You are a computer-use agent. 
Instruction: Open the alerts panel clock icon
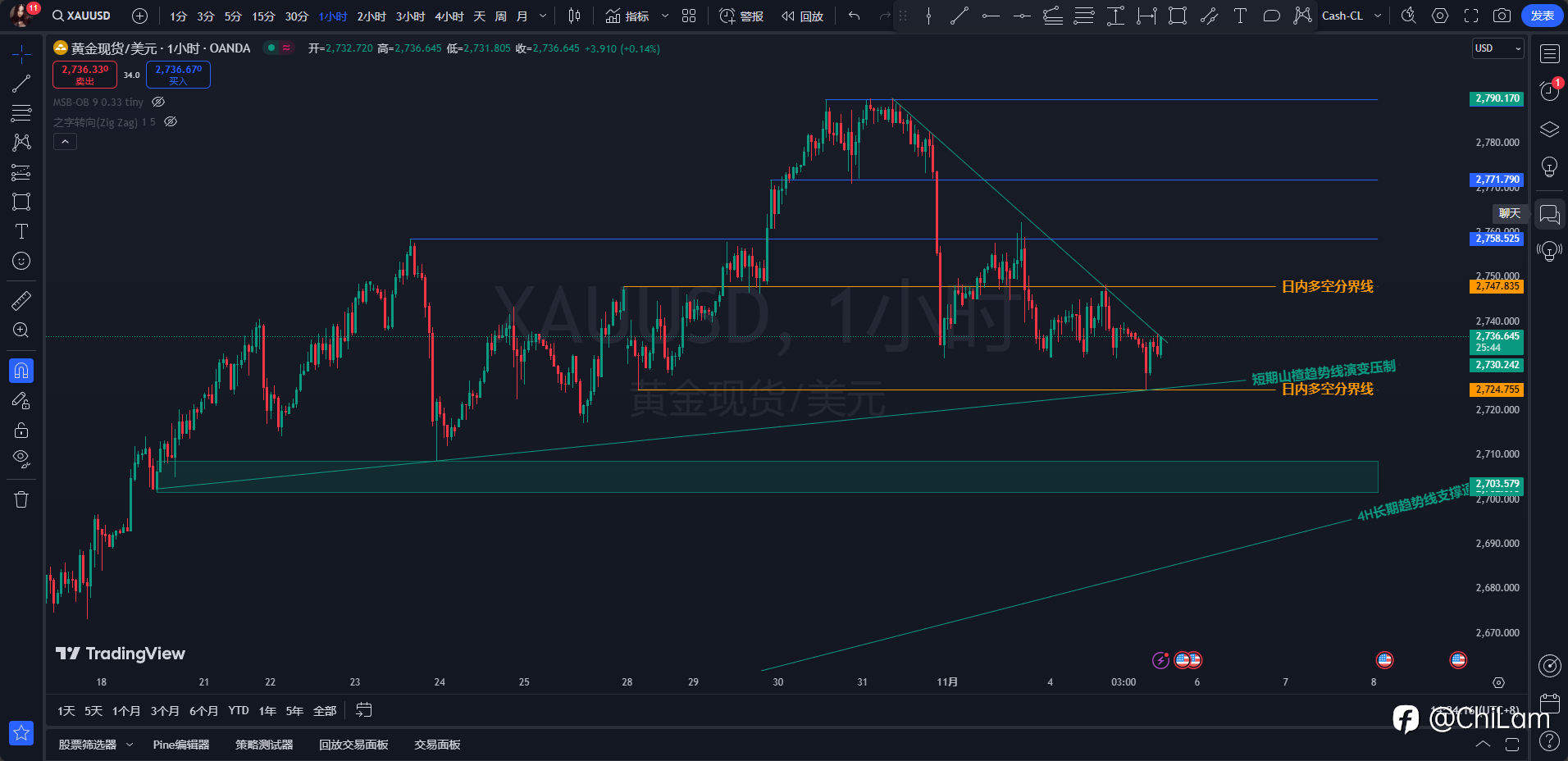click(x=1549, y=91)
